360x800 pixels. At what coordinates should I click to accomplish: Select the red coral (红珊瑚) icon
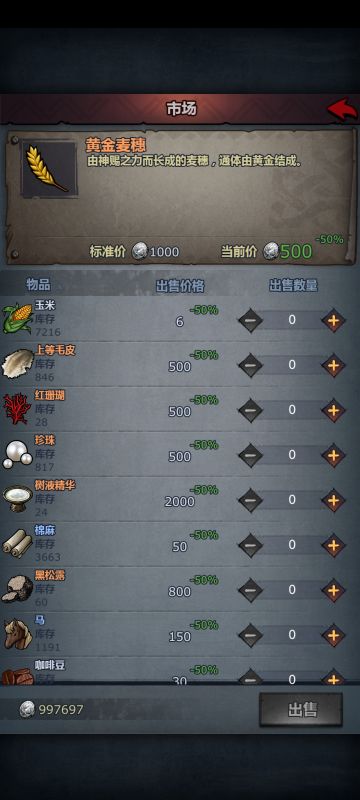click(17, 408)
